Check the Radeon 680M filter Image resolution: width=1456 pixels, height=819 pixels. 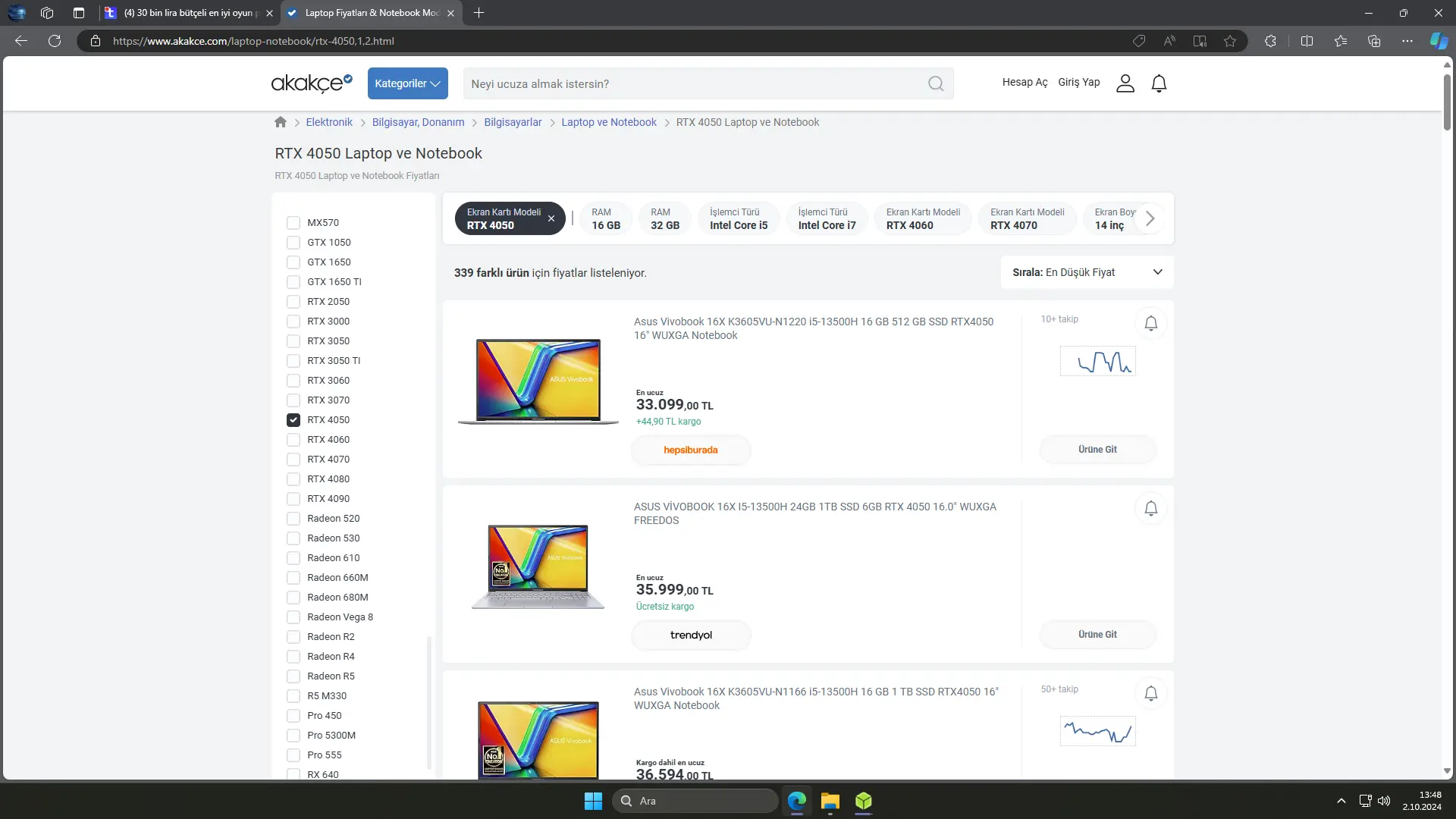(293, 598)
